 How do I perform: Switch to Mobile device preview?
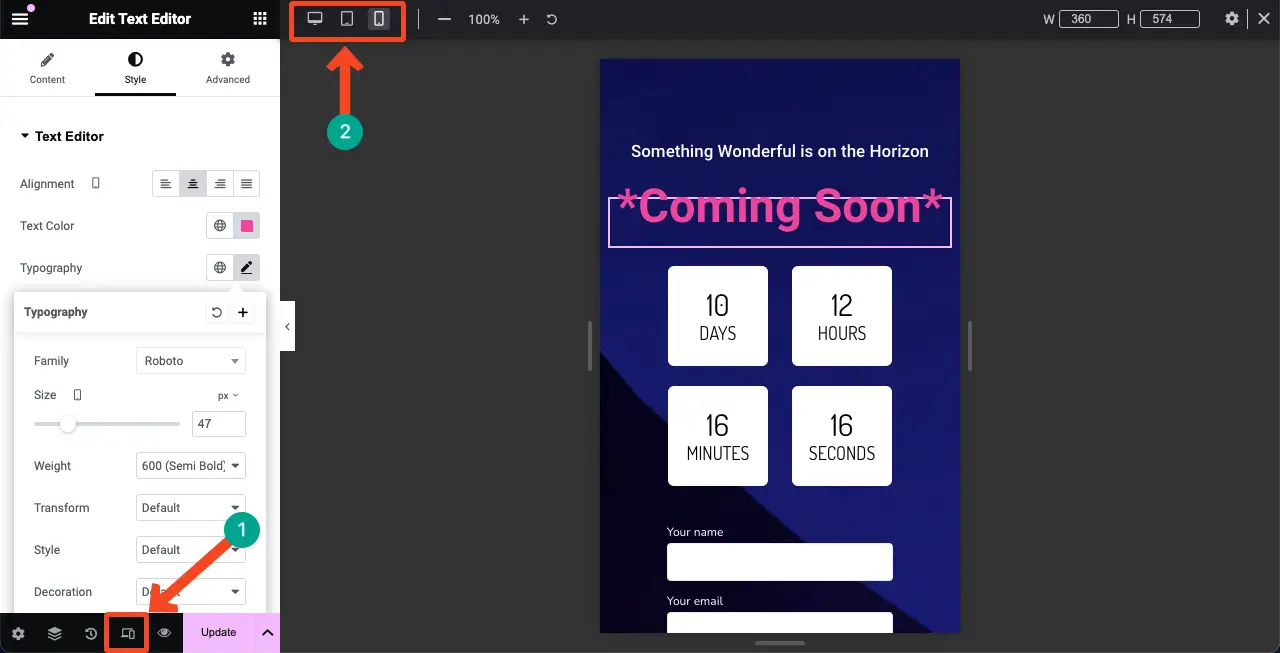point(379,19)
